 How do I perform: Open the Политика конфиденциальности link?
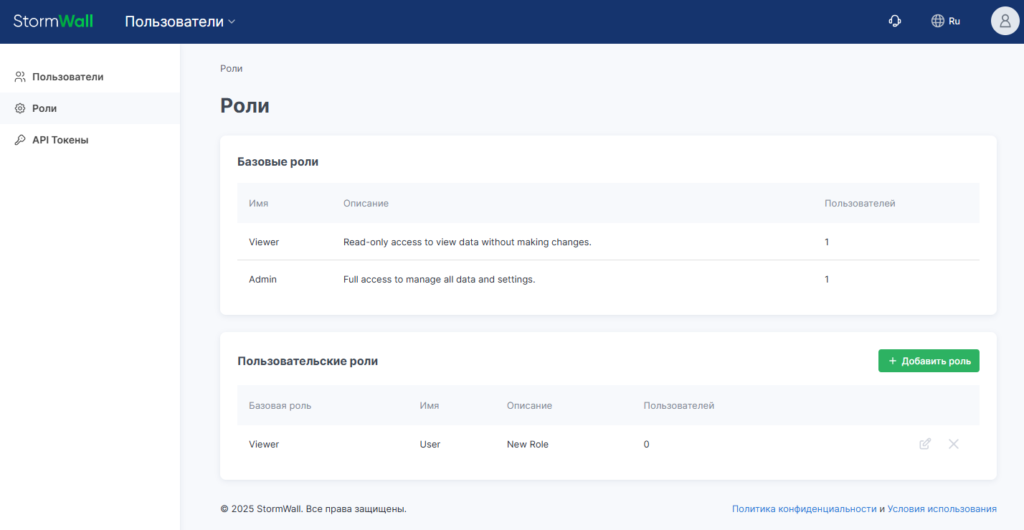coord(804,508)
